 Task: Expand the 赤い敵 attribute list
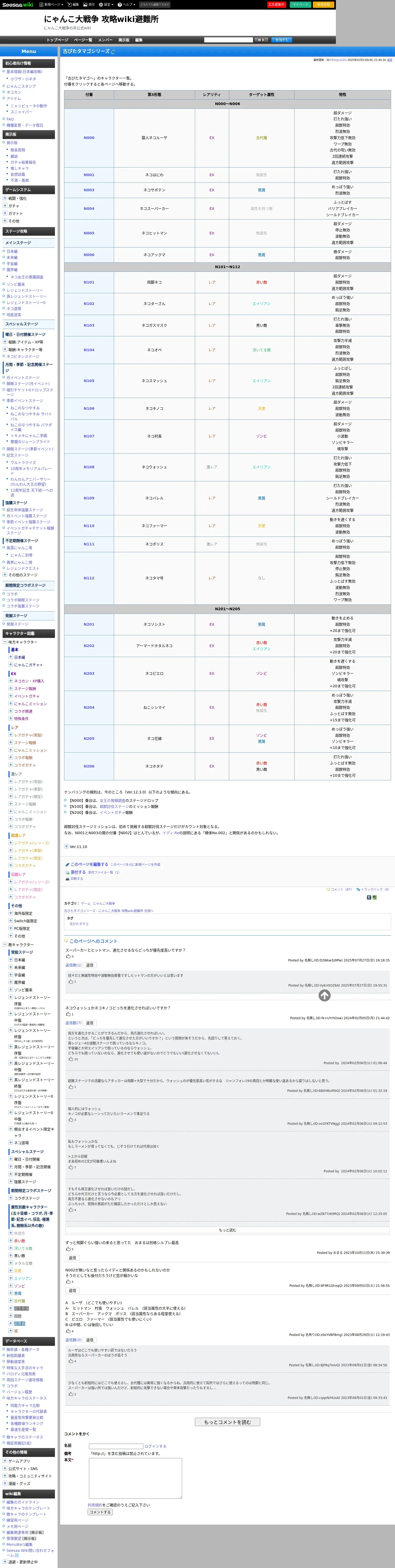[10, 1241]
